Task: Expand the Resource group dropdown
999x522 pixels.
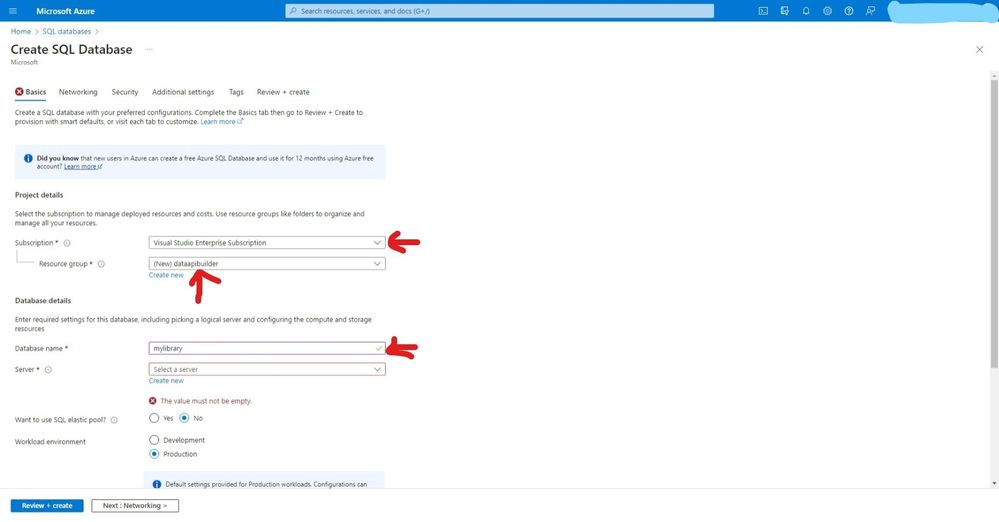Action: [x=267, y=263]
